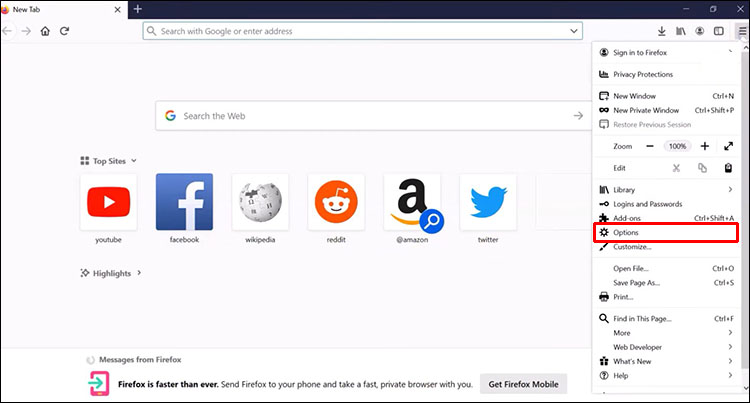Click the Firefox Account toolbar icon
750x403 pixels.
pos(699,31)
